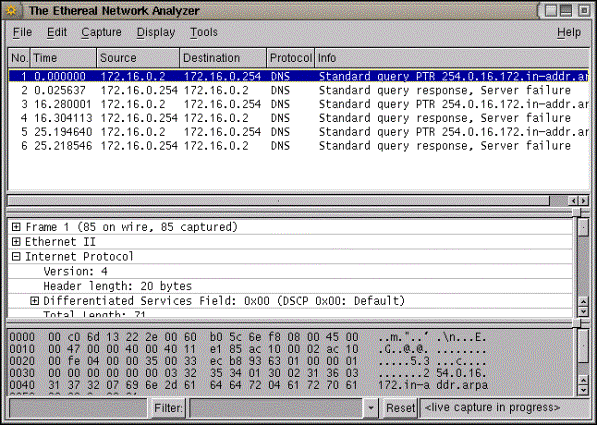Click the protocol tree scroll-down arrow
Viewport: 597px width, 425px height.
click(583, 312)
